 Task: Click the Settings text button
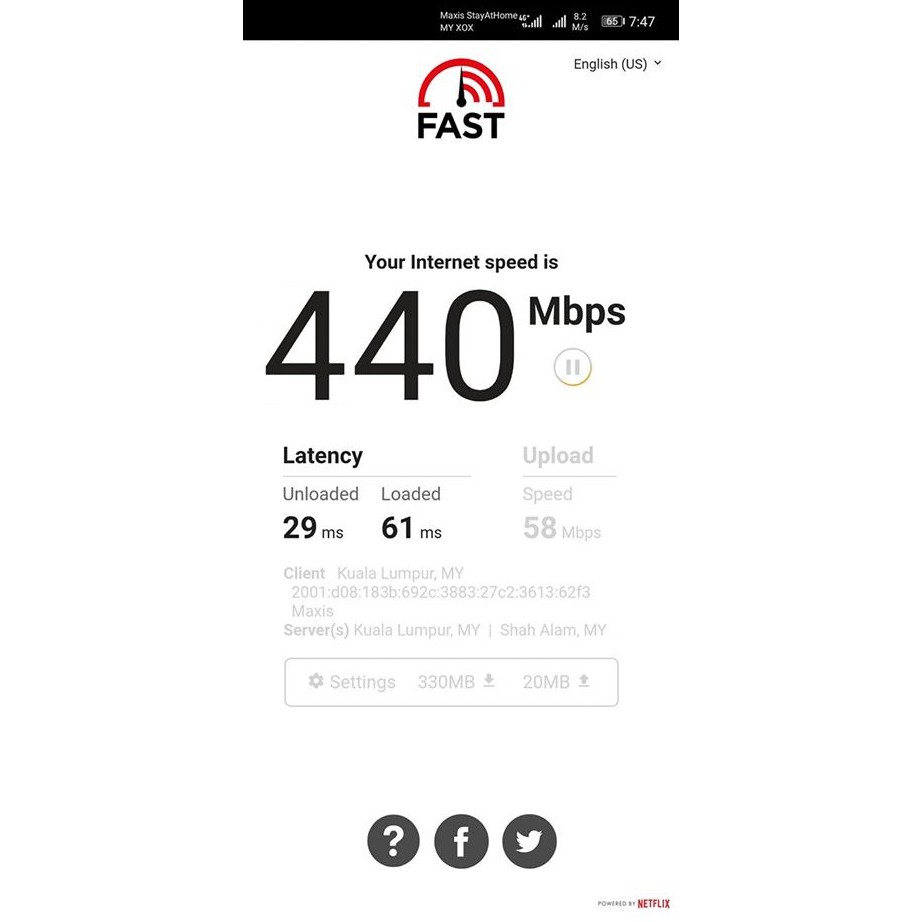(x=362, y=682)
